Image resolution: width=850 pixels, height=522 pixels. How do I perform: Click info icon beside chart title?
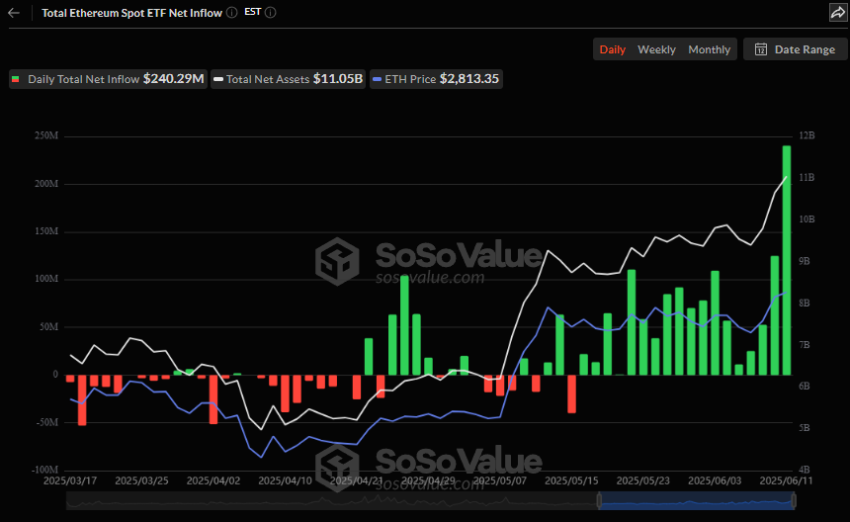tap(232, 13)
